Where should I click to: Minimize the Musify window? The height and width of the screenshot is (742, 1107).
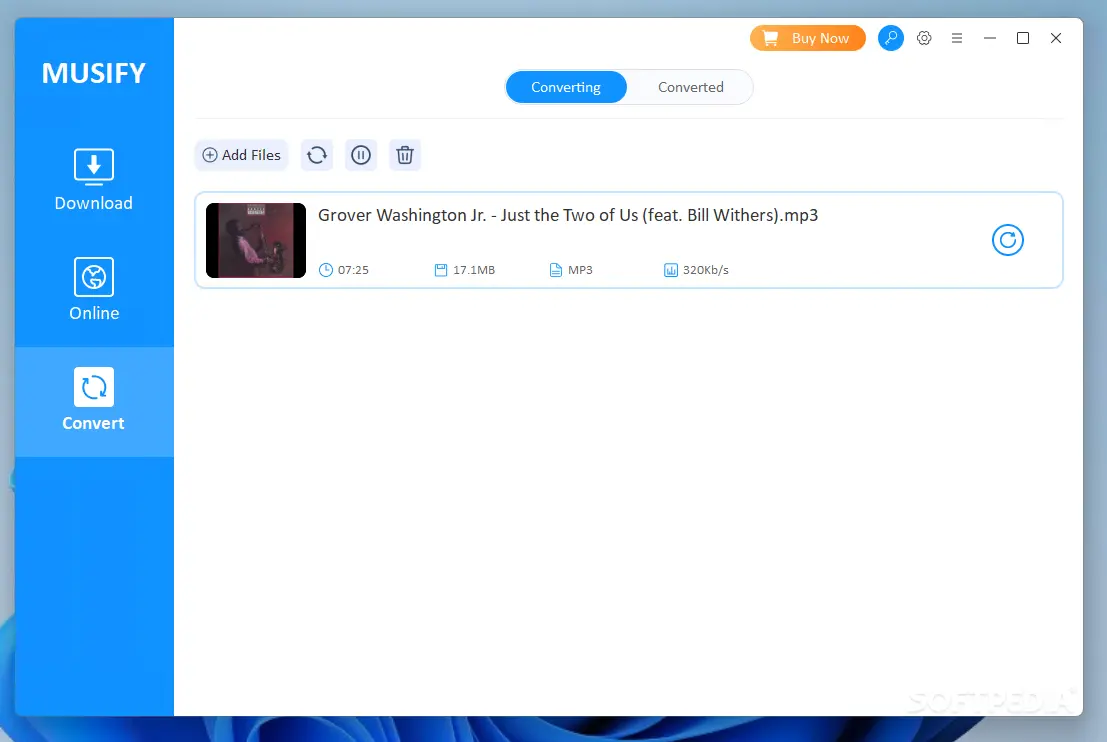tap(990, 38)
